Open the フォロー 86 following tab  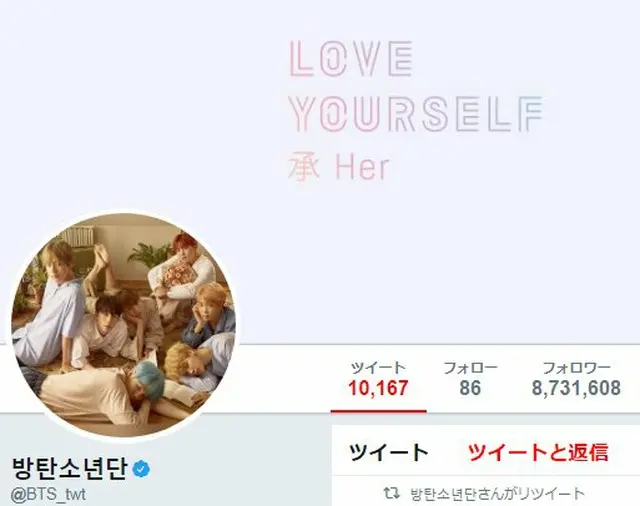[470, 380]
